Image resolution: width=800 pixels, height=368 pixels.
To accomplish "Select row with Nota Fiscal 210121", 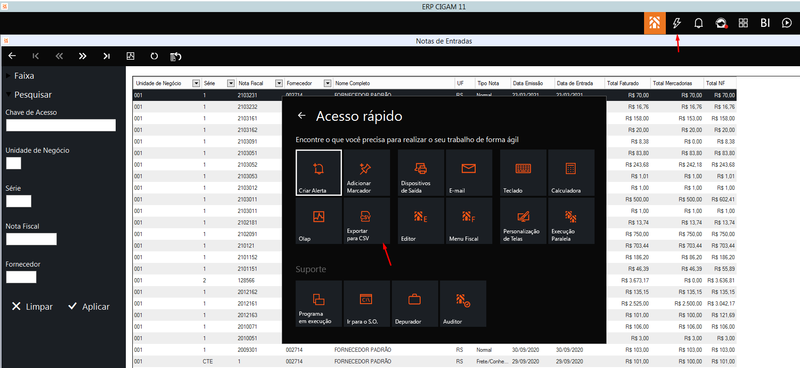I will coord(434,246).
